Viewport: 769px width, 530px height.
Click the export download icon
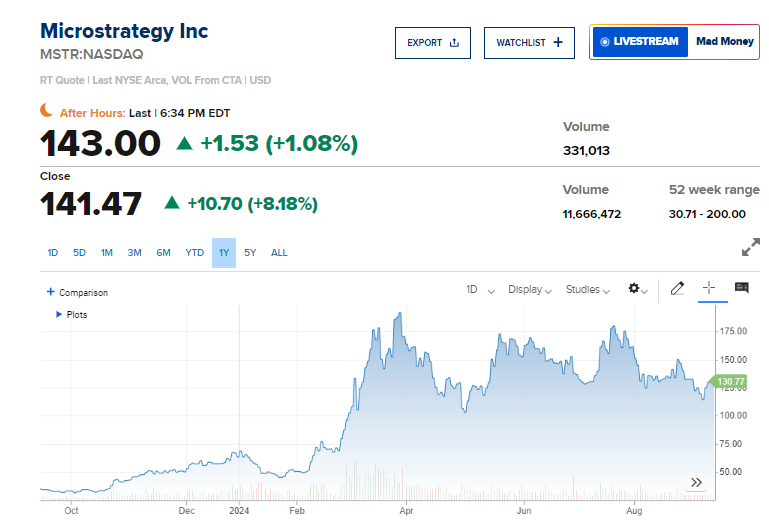pyautogui.click(x=454, y=43)
